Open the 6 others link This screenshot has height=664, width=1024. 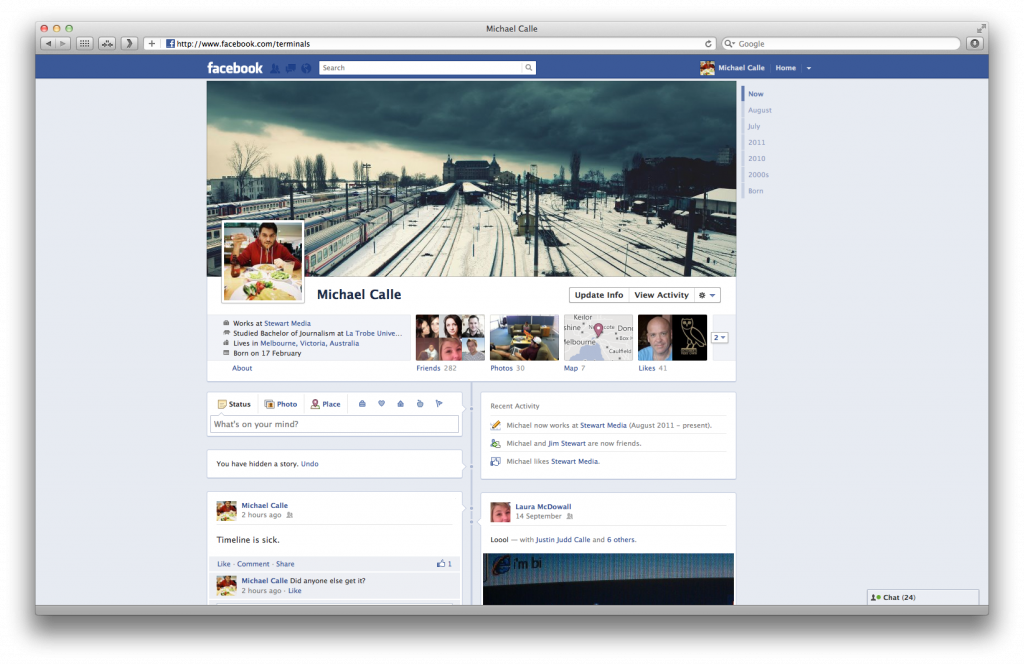click(x=621, y=540)
